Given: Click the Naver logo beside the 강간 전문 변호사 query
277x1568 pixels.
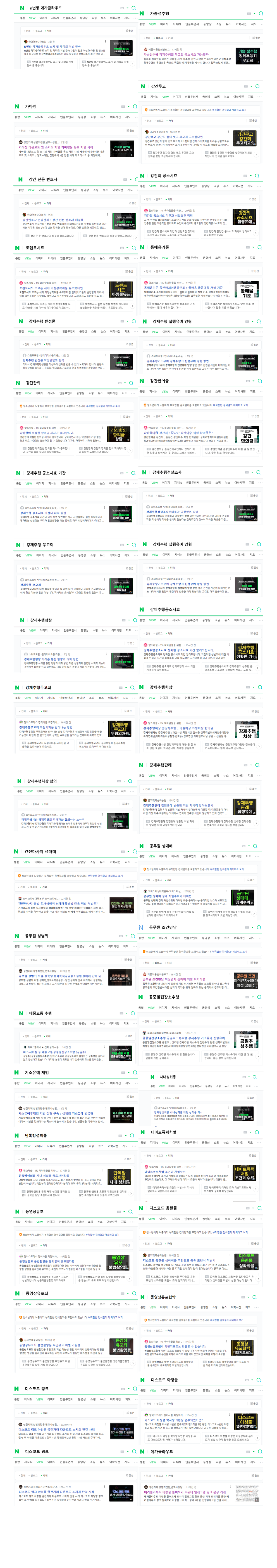Looking at the screenshot, I should pyautogui.click(x=21, y=180).
